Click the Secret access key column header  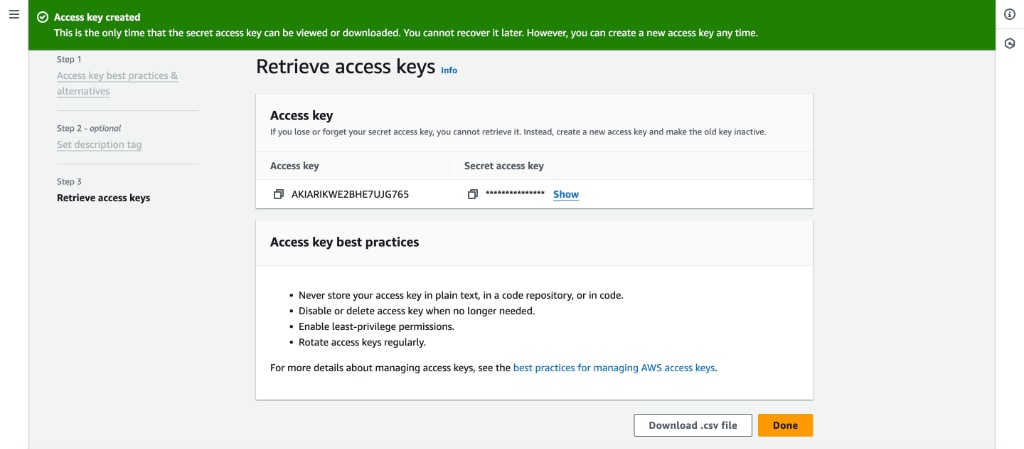coord(504,166)
